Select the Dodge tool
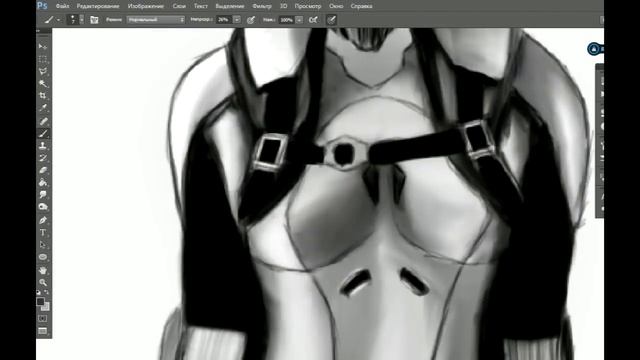Image resolution: width=640 pixels, height=360 pixels. click(x=42, y=207)
